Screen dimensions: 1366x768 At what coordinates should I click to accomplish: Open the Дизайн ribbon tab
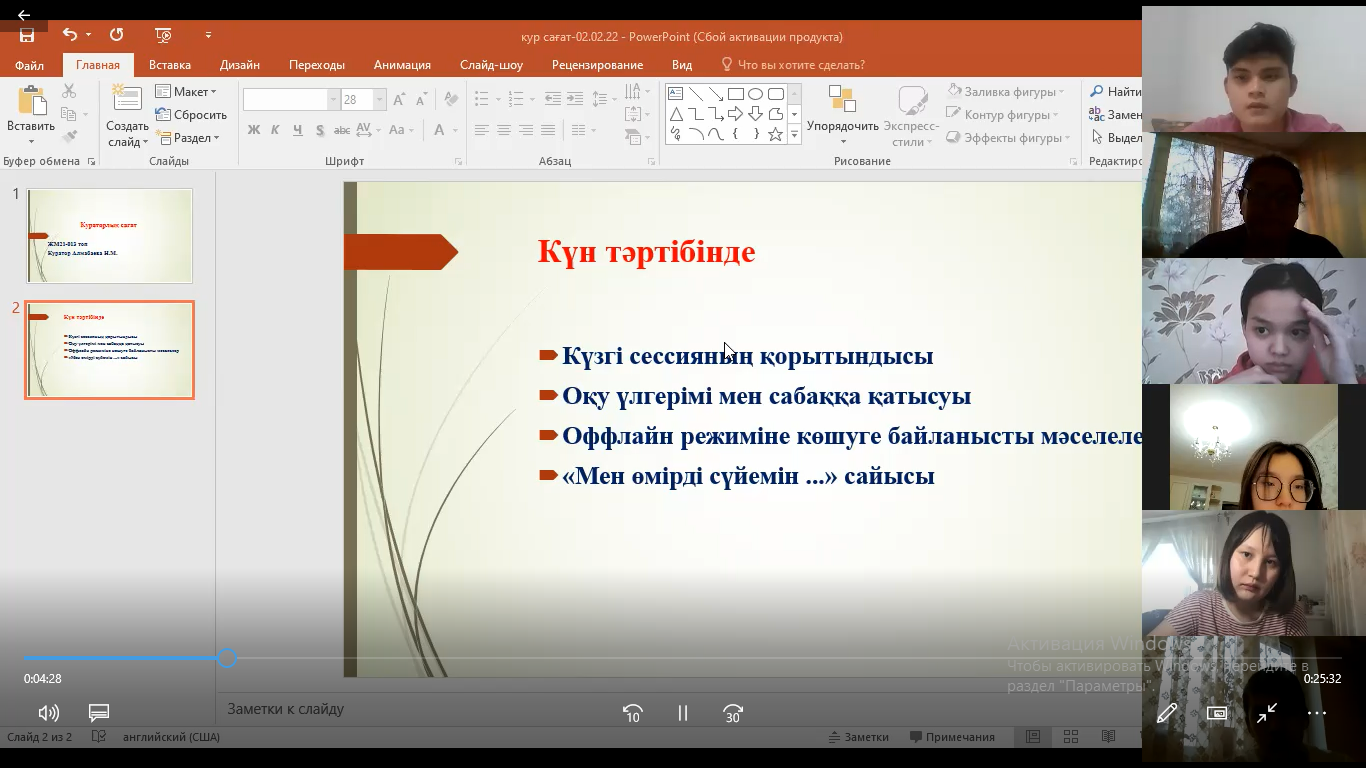240,65
